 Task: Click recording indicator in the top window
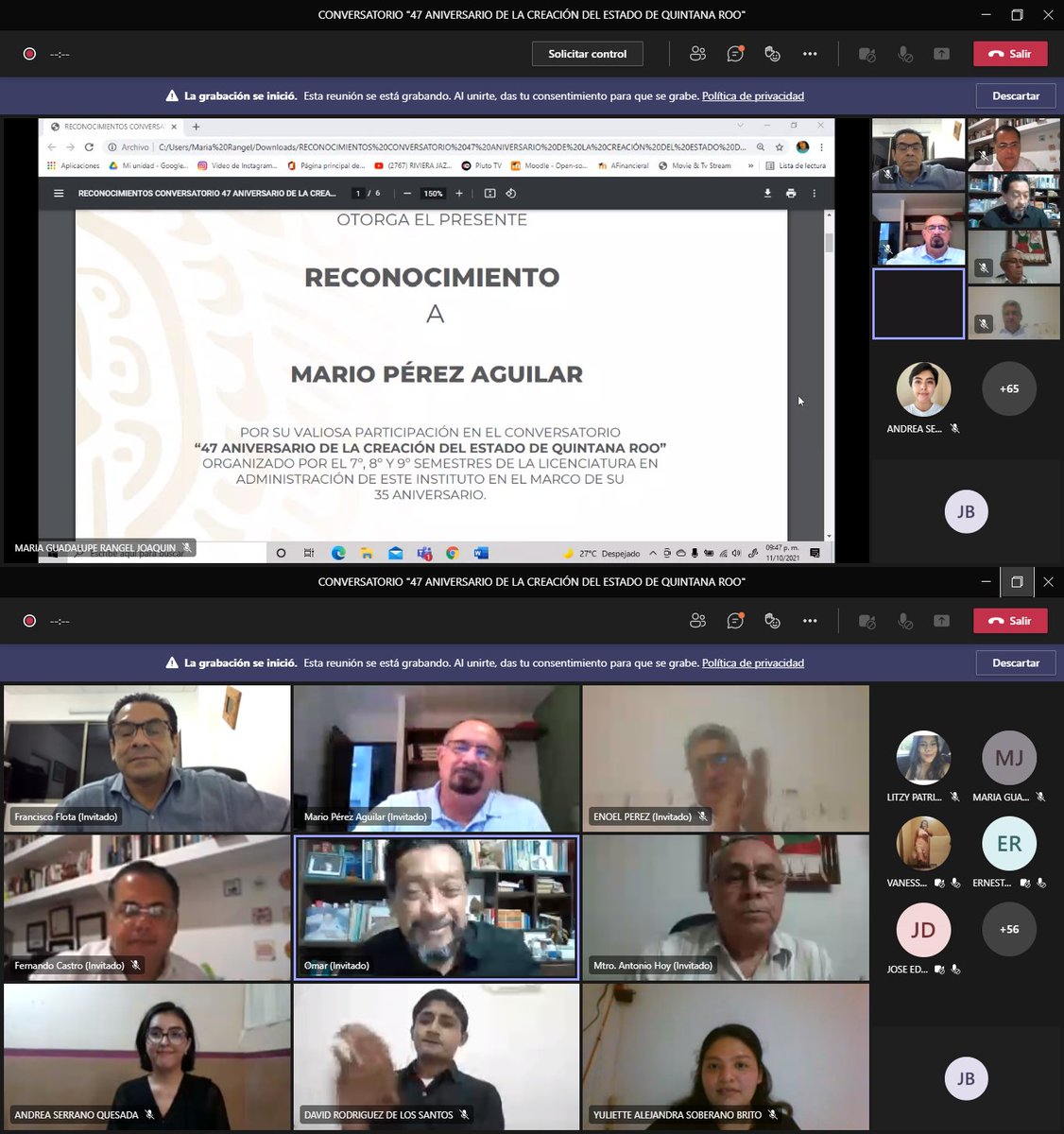click(29, 54)
